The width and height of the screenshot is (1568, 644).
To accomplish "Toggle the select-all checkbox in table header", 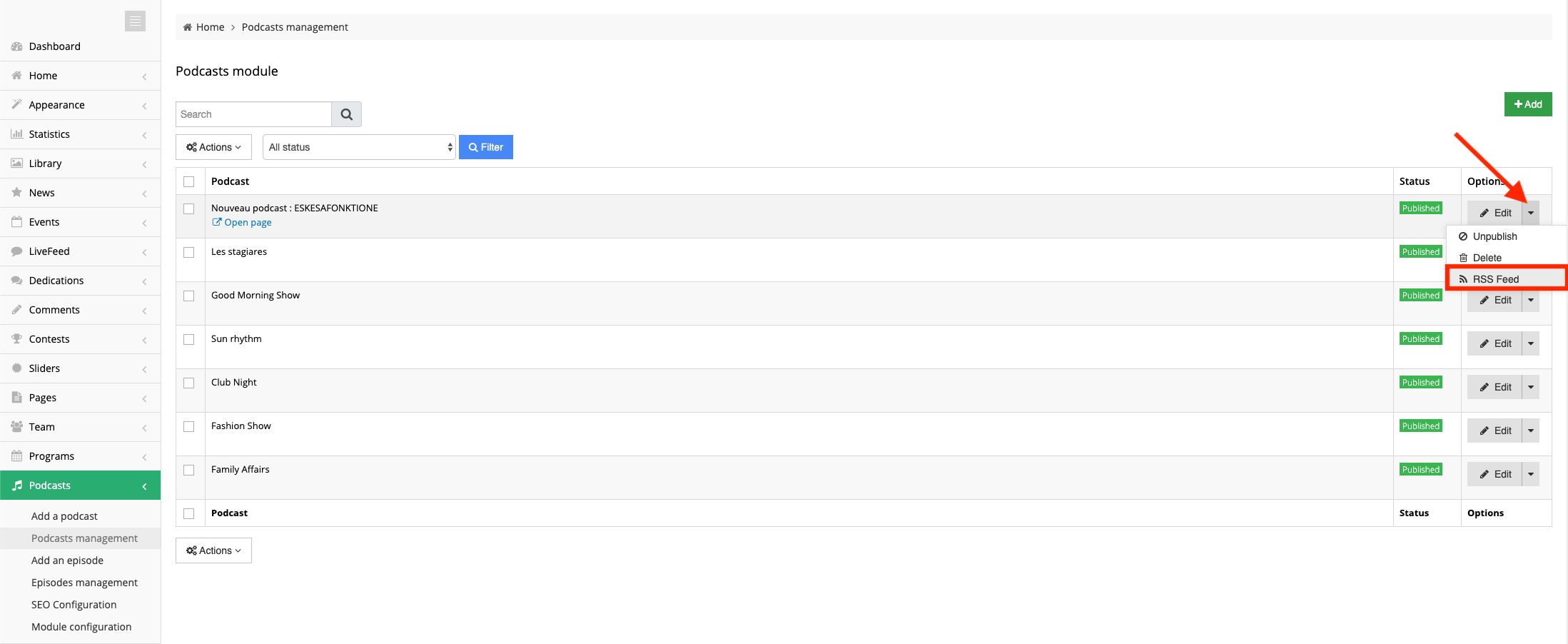I will pos(189,181).
